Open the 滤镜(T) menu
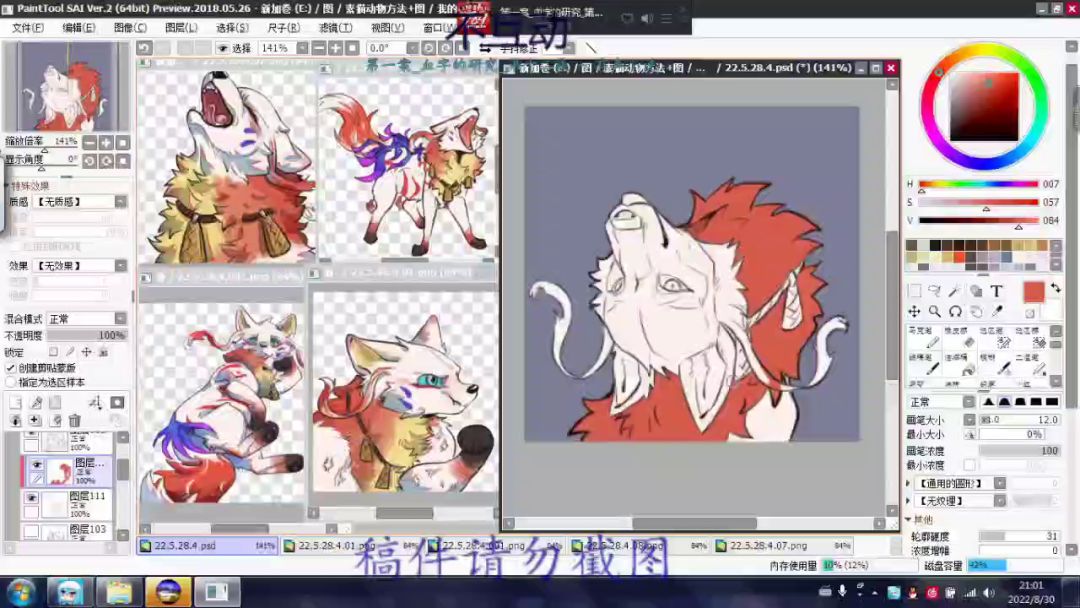 pyautogui.click(x=335, y=28)
